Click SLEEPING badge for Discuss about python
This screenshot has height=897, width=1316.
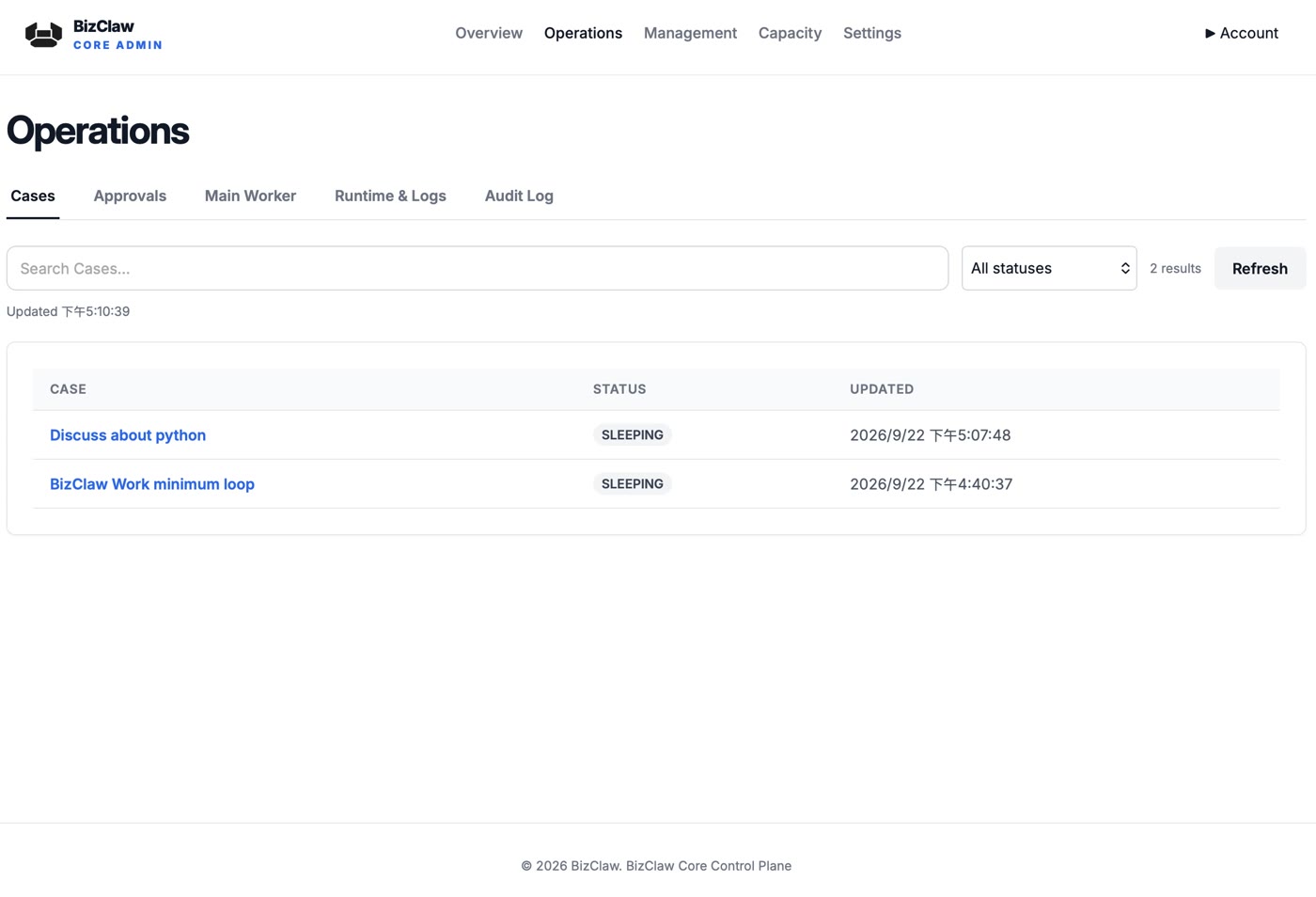pos(633,434)
